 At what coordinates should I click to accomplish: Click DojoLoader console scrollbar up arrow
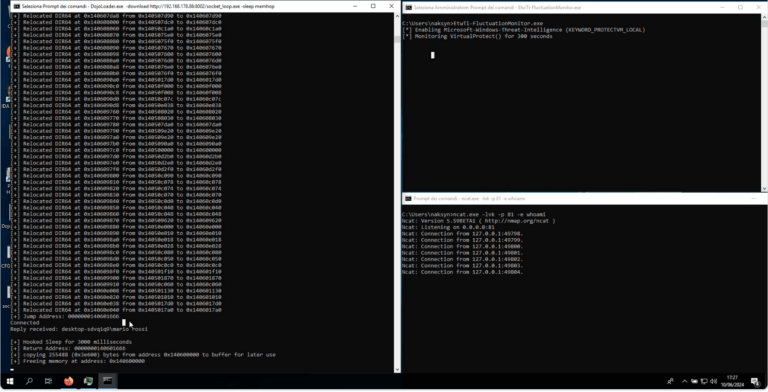397,16
